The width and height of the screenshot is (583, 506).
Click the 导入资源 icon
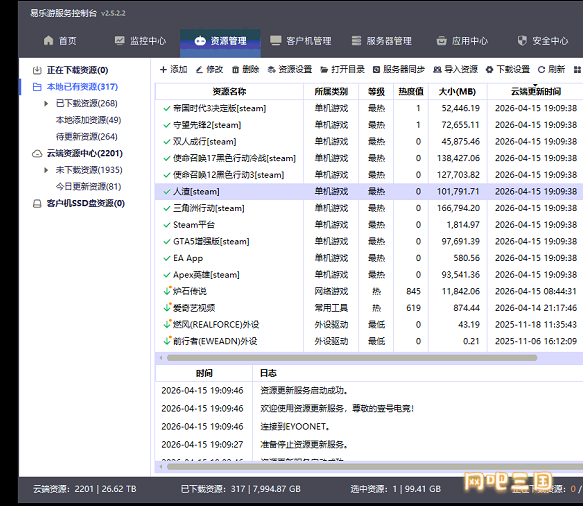click(x=437, y=70)
